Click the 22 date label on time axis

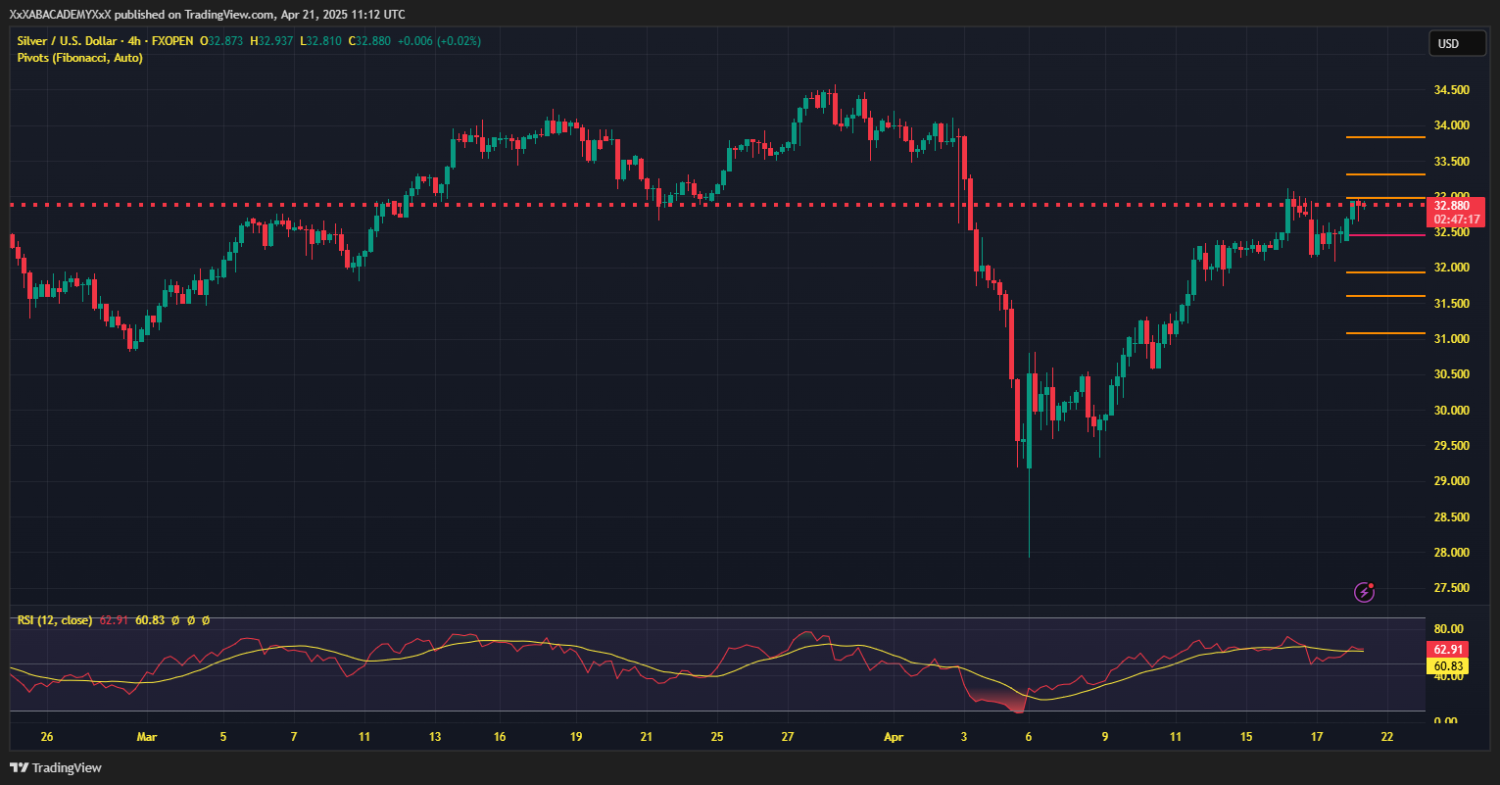pyautogui.click(x=1387, y=737)
